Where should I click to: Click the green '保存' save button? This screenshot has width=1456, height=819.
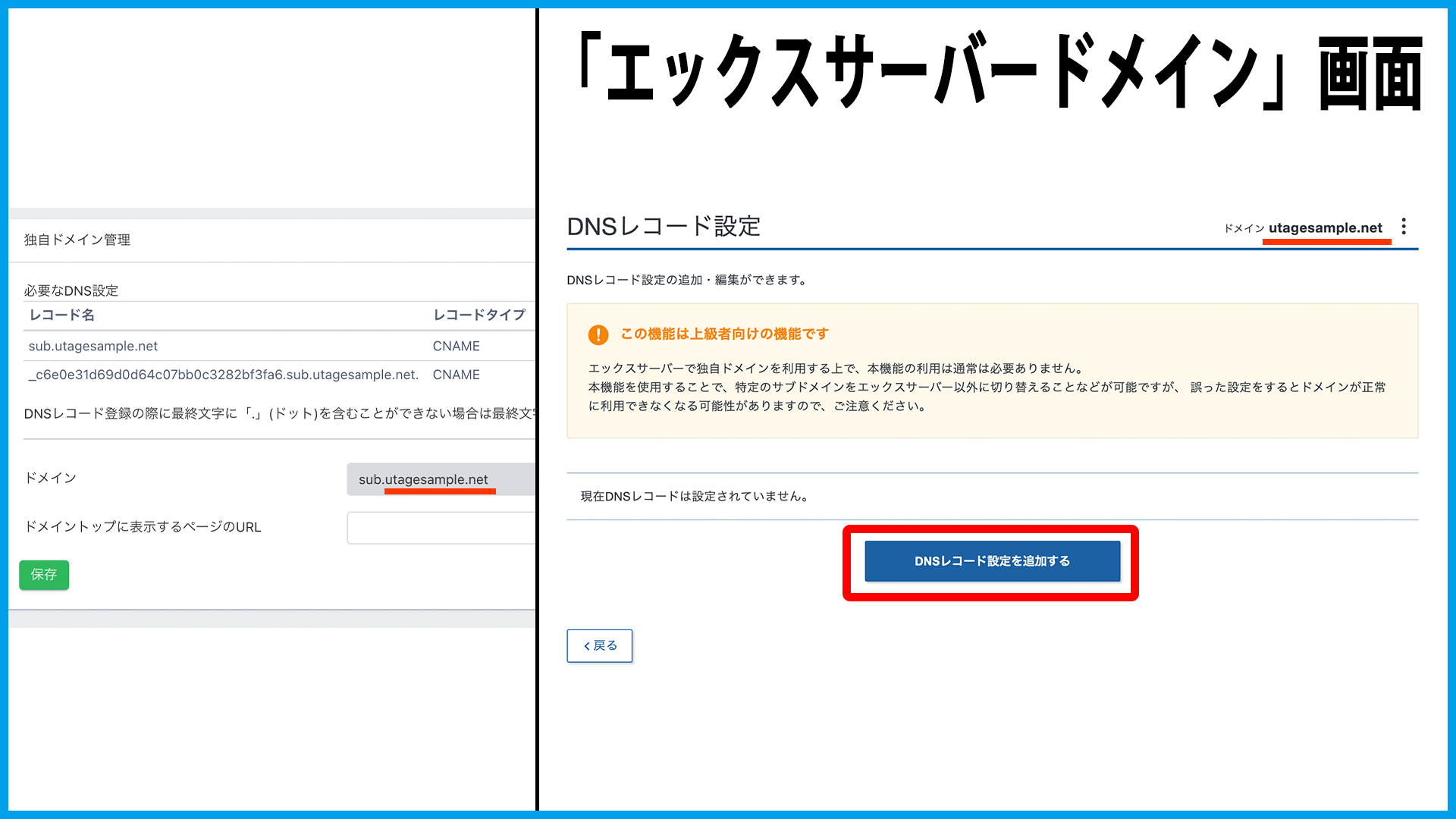44,575
